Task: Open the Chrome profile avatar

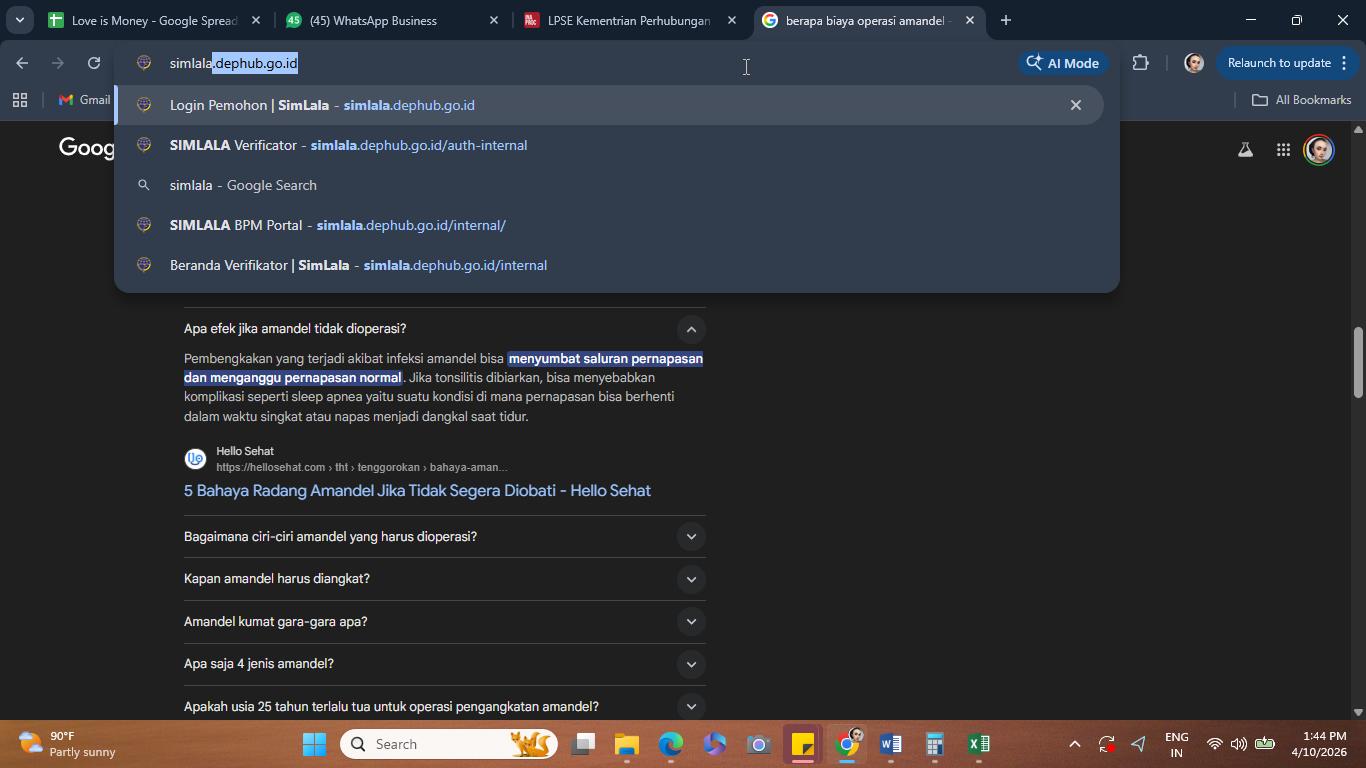Action: [1193, 63]
